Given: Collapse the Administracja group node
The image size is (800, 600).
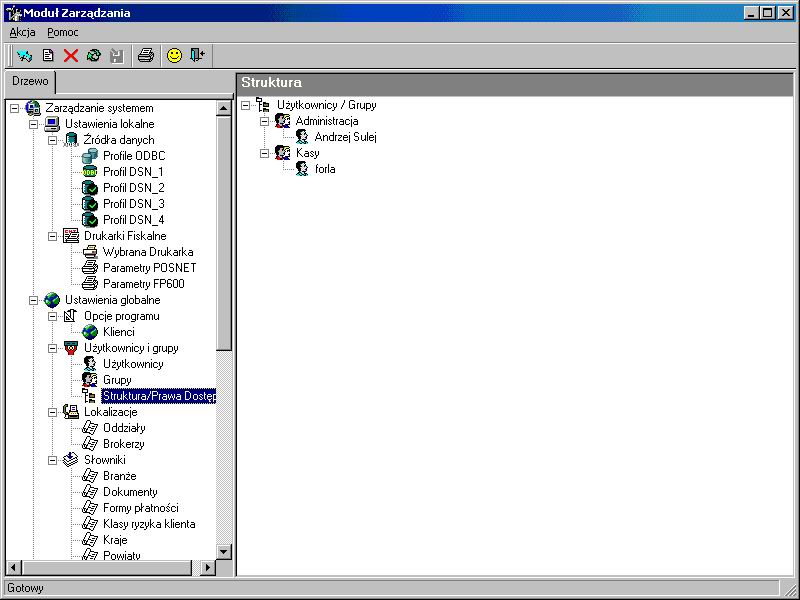Looking at the screenshot, I should click(264, 121).
